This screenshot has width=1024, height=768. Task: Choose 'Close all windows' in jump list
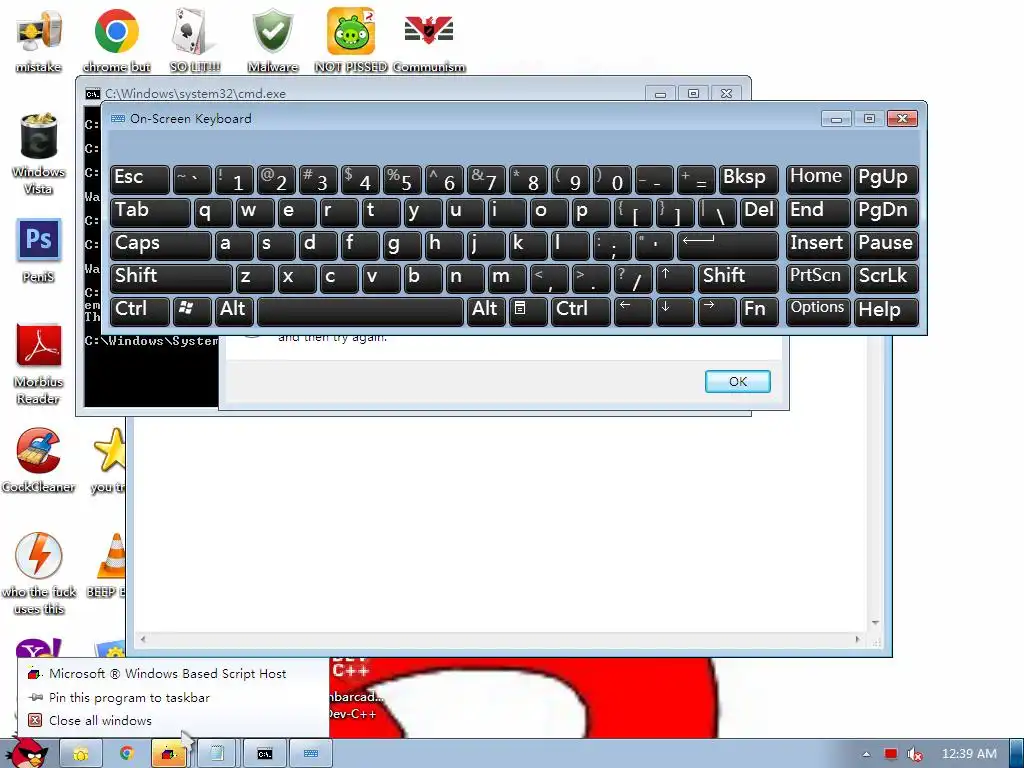tap(100, 720)
